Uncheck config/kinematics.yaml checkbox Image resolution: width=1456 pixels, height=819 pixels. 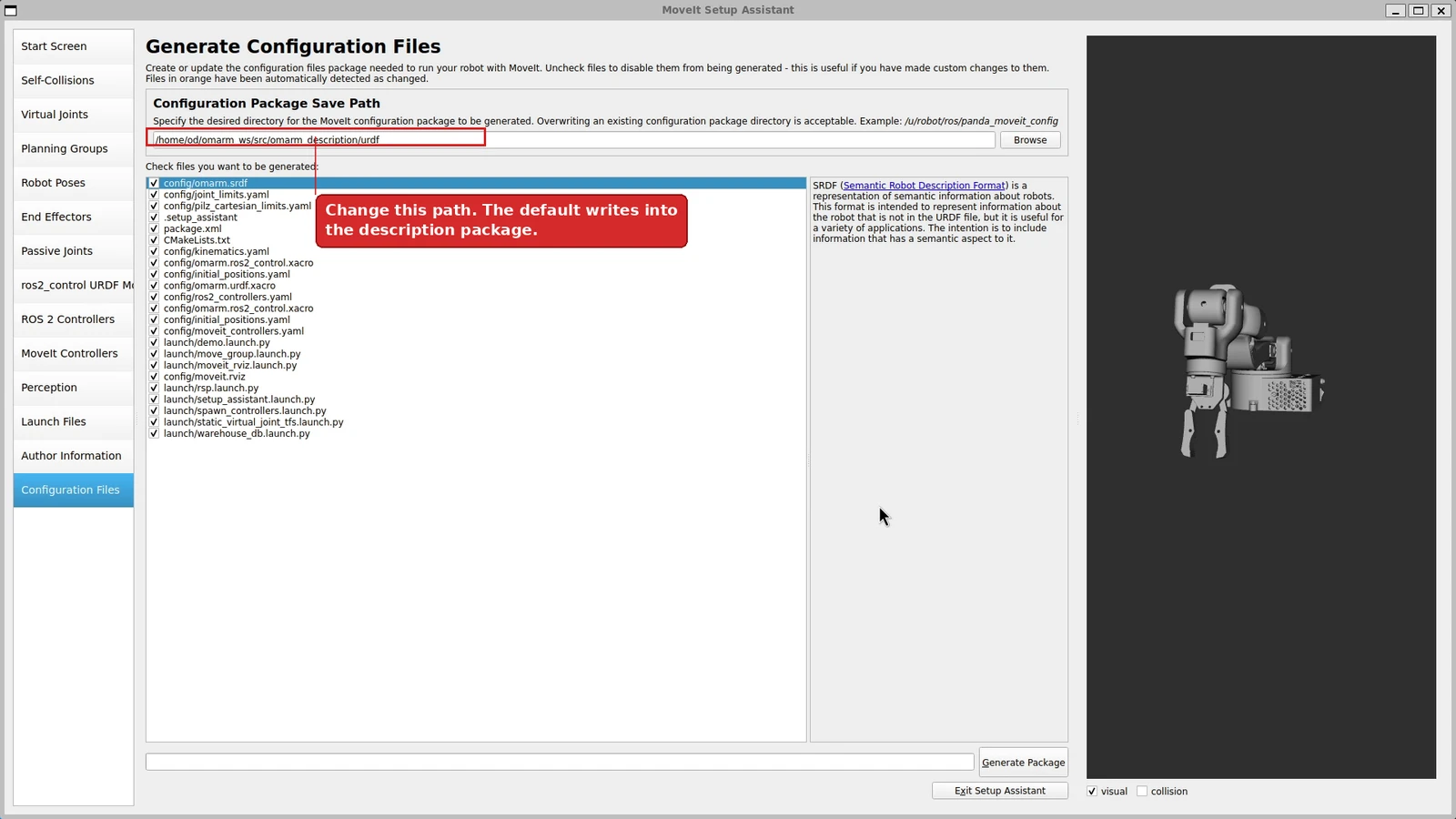point(154,251)
